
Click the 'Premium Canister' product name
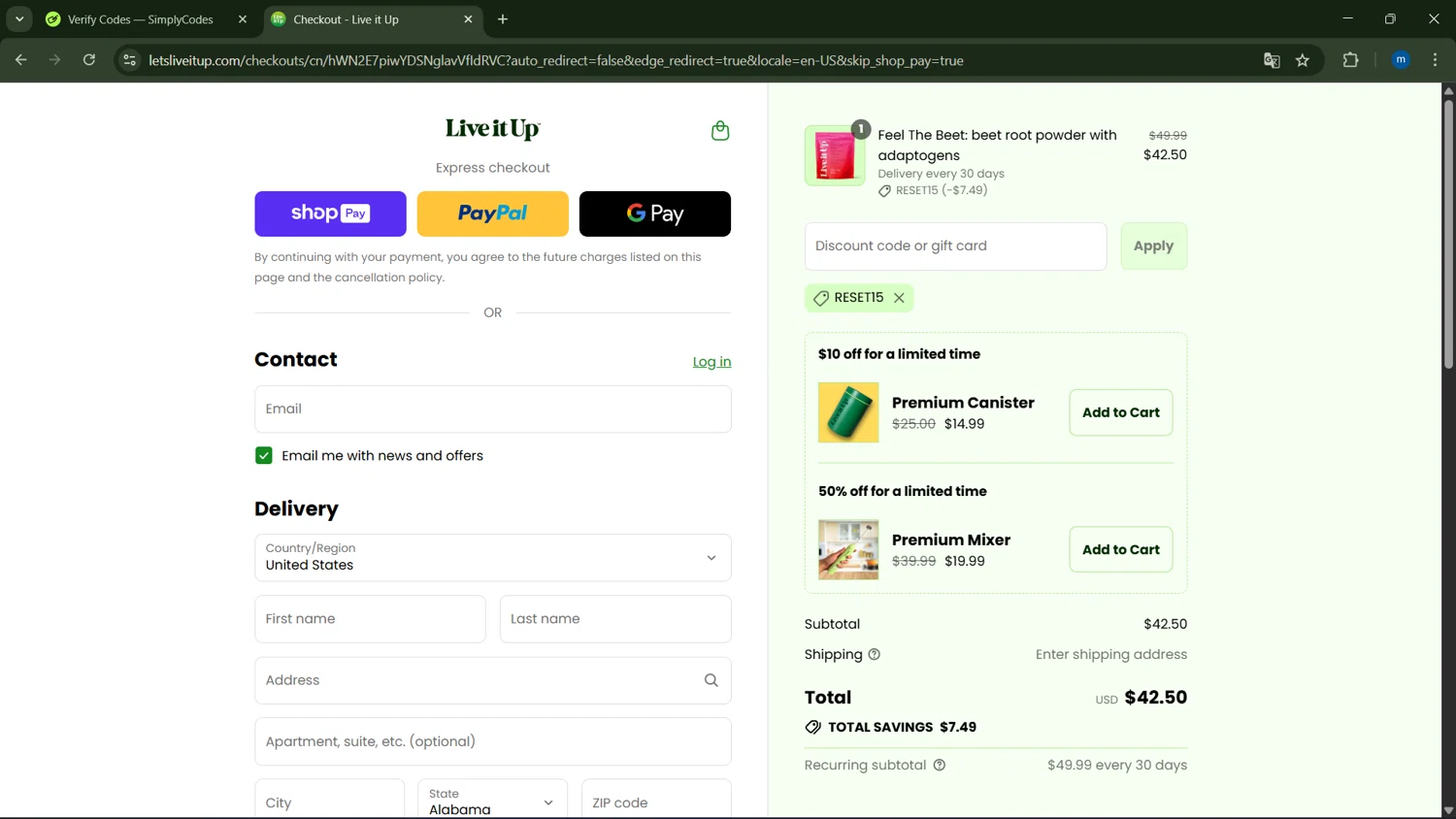[963, 403]
